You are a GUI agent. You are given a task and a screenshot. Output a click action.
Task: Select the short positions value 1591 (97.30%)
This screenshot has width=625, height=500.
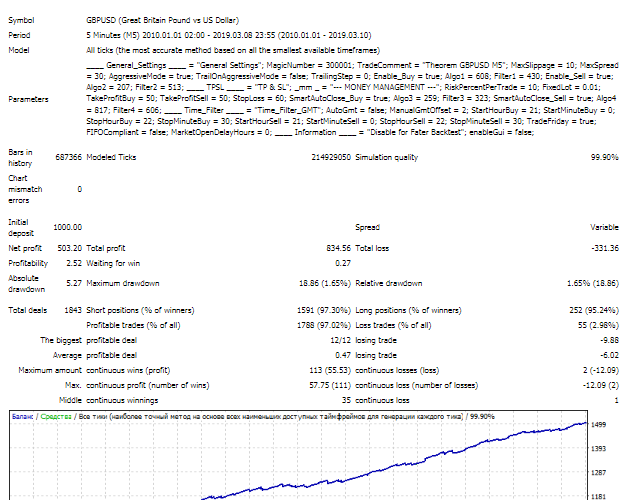[324, 310]
